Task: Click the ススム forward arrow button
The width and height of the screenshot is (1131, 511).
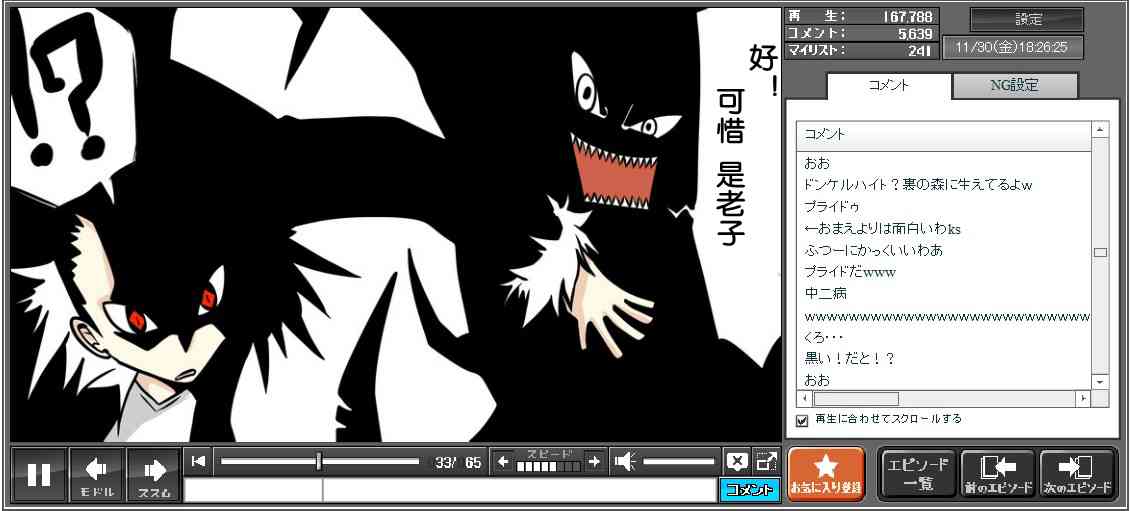Action: click(x=154, y=474)
